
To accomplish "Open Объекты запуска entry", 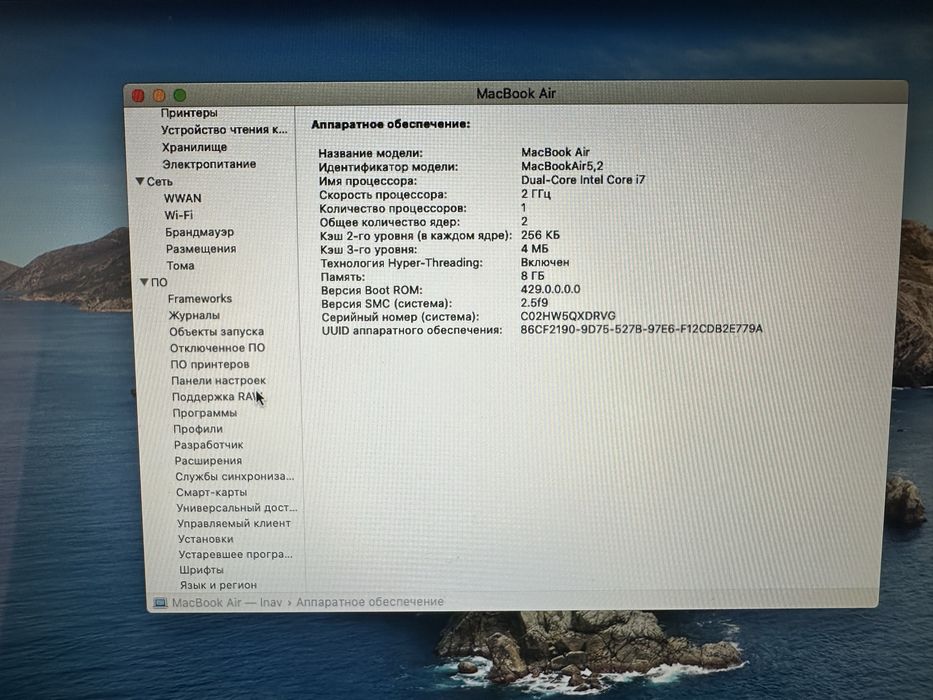I will pos(217,332).
